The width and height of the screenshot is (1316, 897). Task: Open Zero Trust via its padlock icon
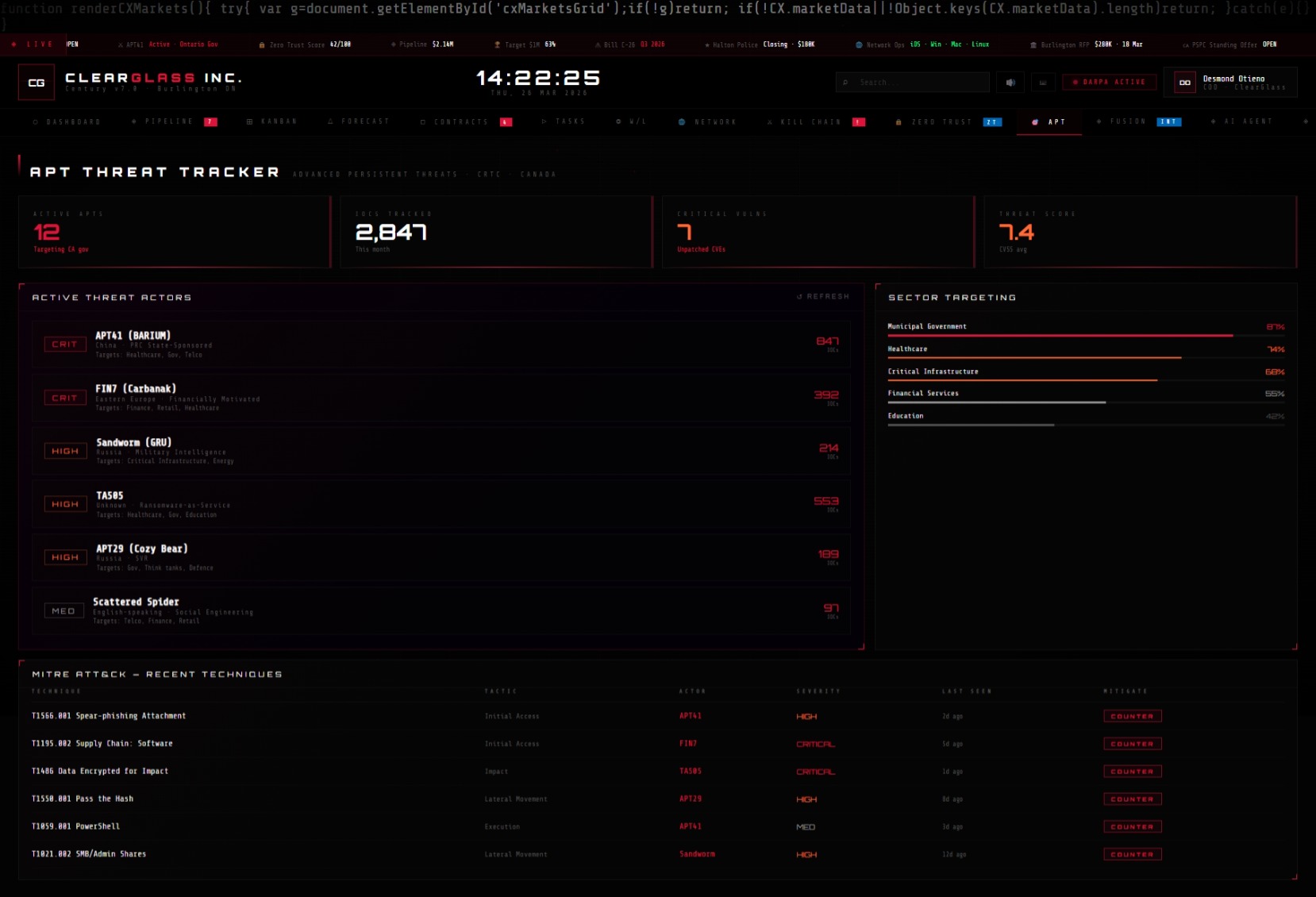point(898,122)
